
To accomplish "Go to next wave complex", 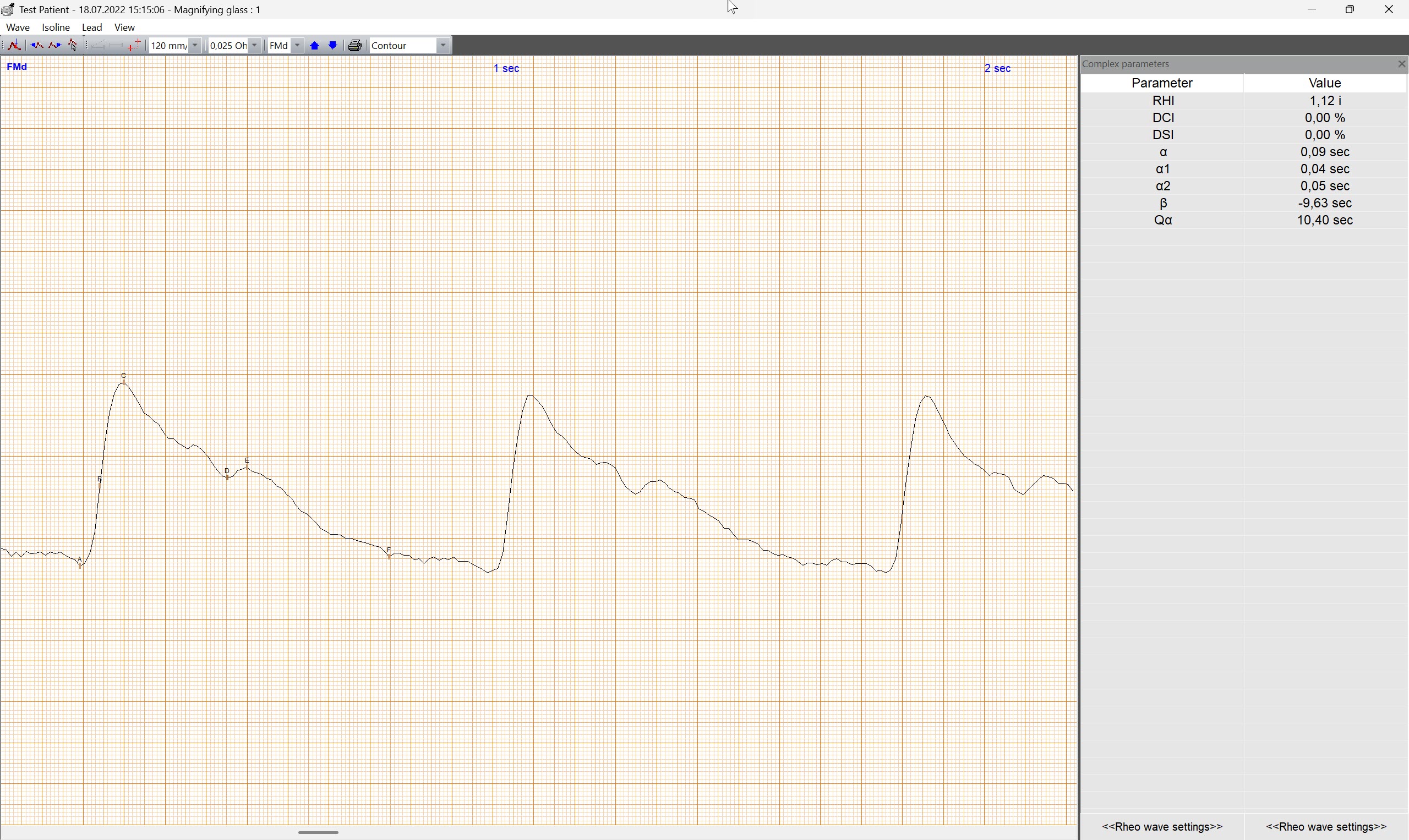I will click(55, 46).
